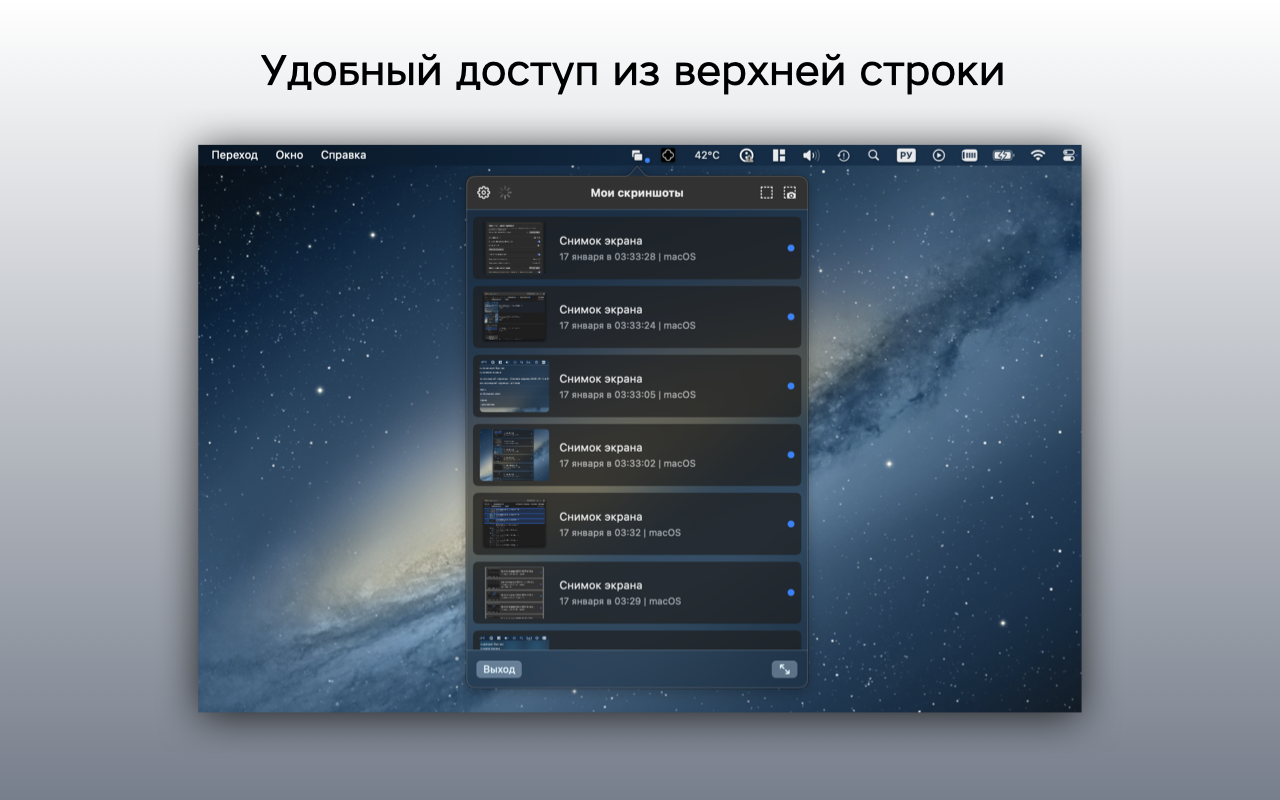Click thumbnail of the 03:33:02 screenshot

point(514,455)
